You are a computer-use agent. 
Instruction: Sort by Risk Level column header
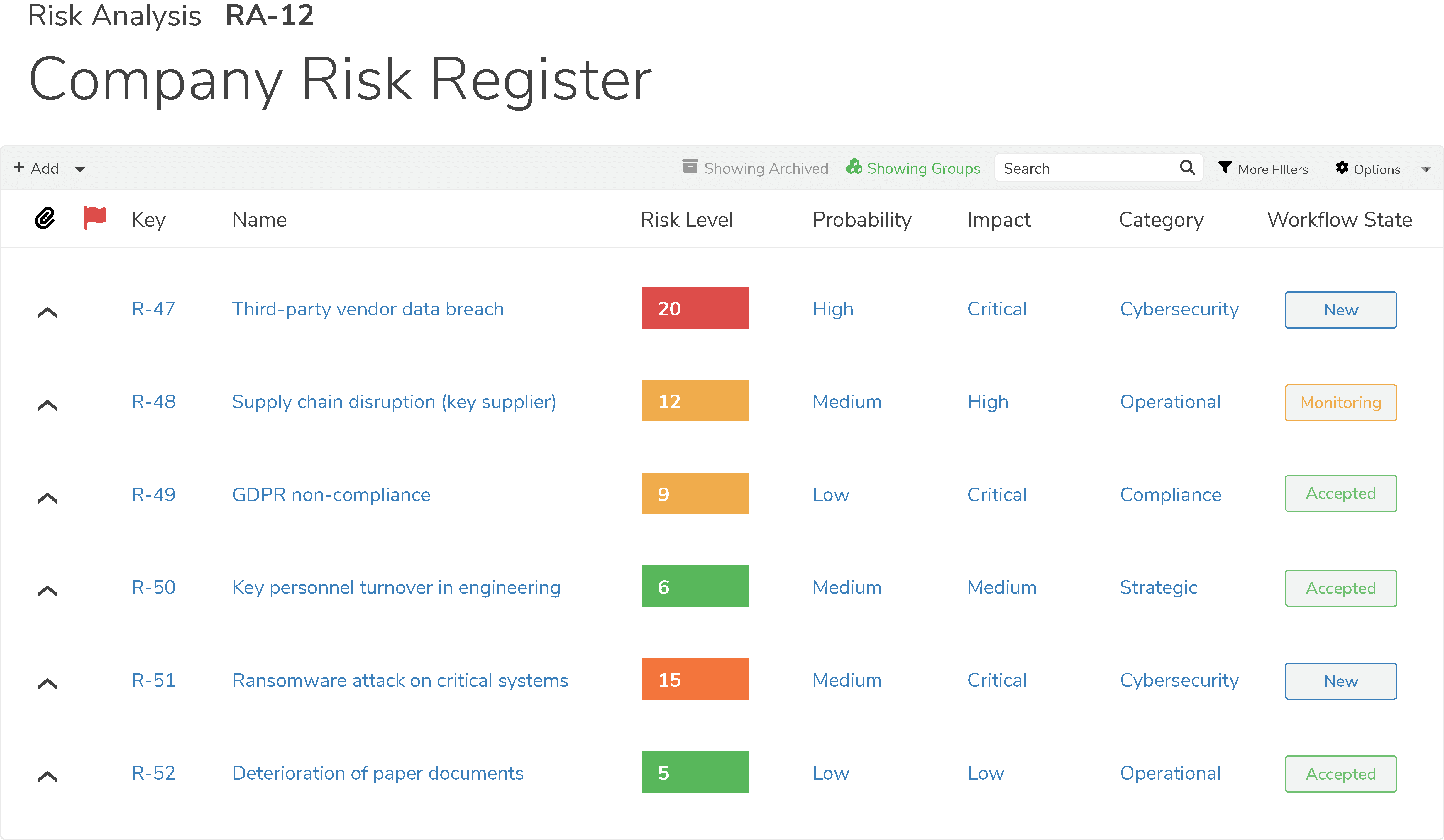[686, 219]
